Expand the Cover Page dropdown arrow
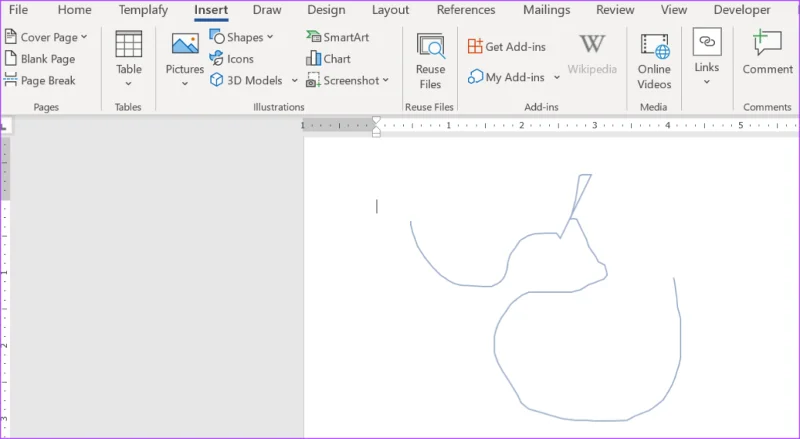800x439 pixels. pos(84,37)
